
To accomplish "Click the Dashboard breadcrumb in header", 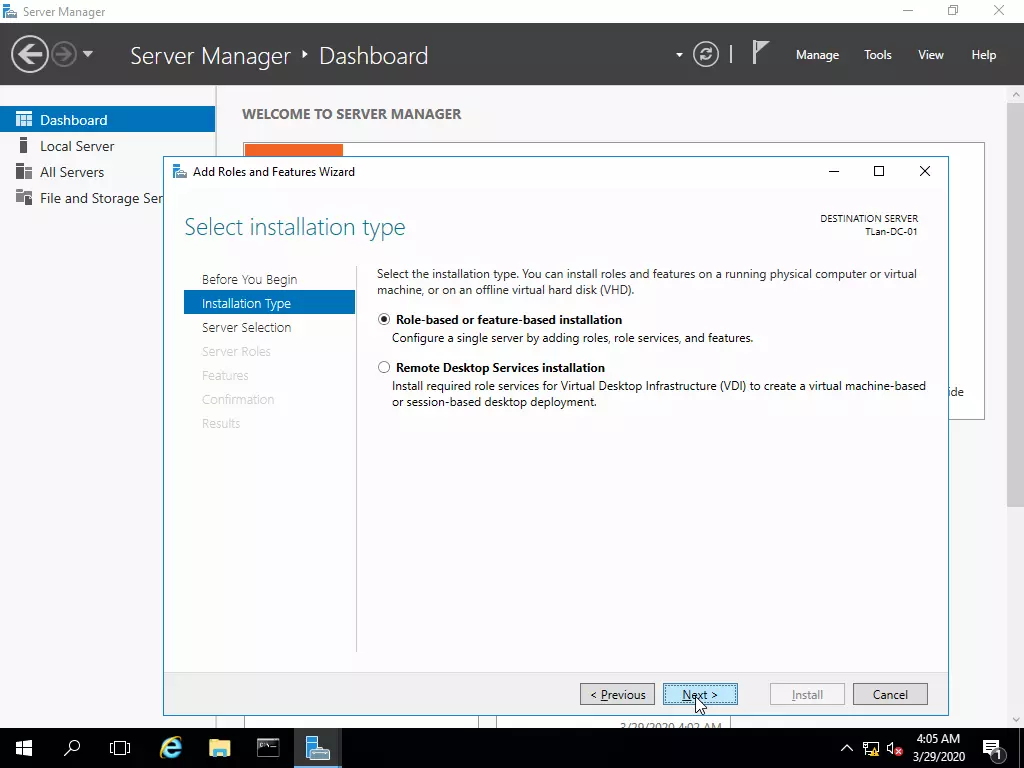I will click(x=374, y=56).
